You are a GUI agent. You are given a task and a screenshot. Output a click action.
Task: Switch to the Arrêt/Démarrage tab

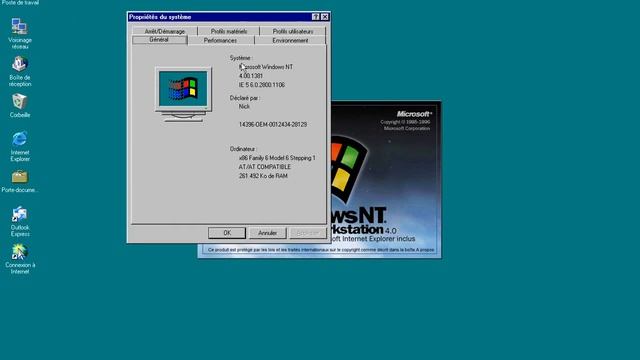coord(164,31)
